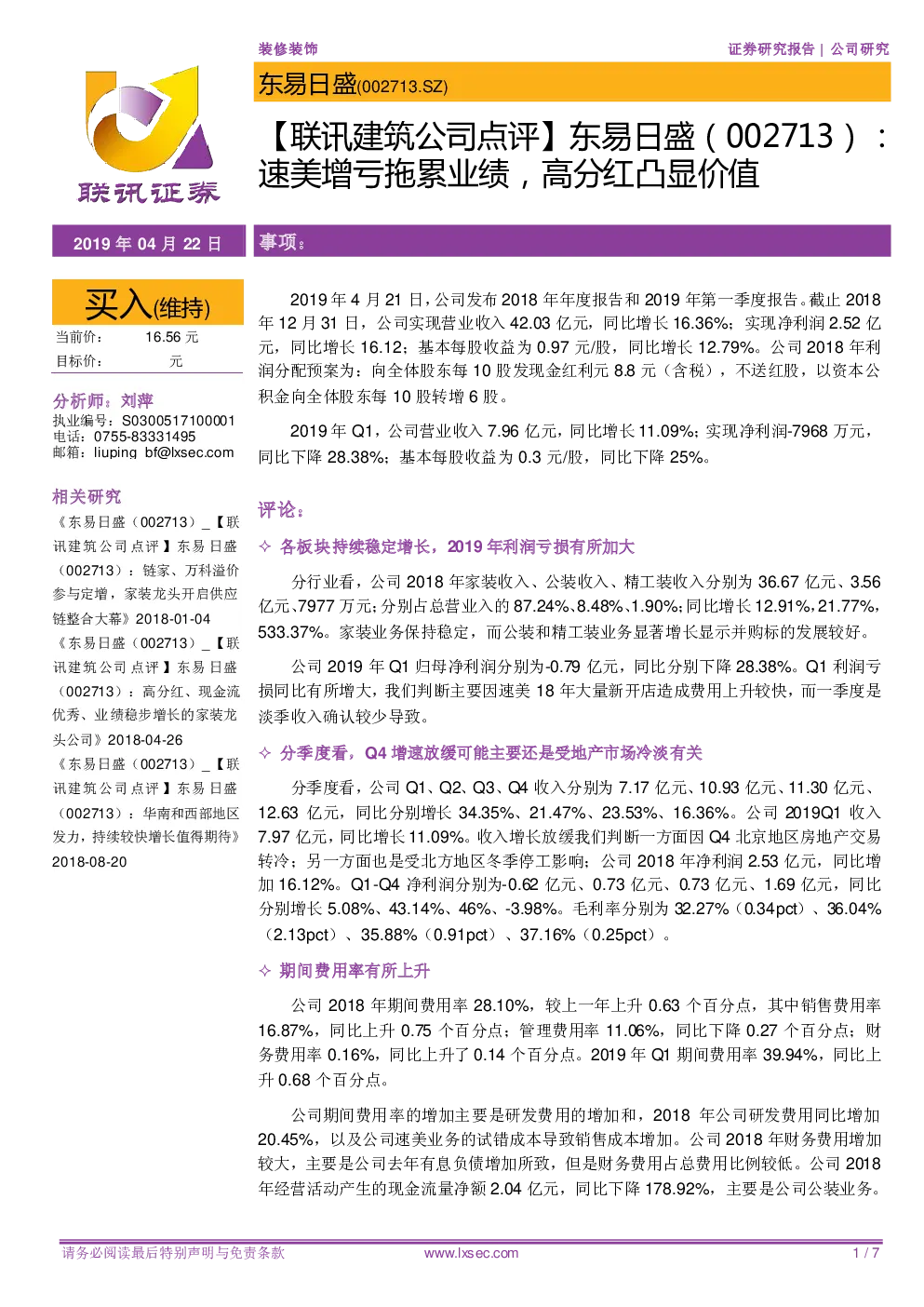Click page number 1 / 7

point(866,1253)
